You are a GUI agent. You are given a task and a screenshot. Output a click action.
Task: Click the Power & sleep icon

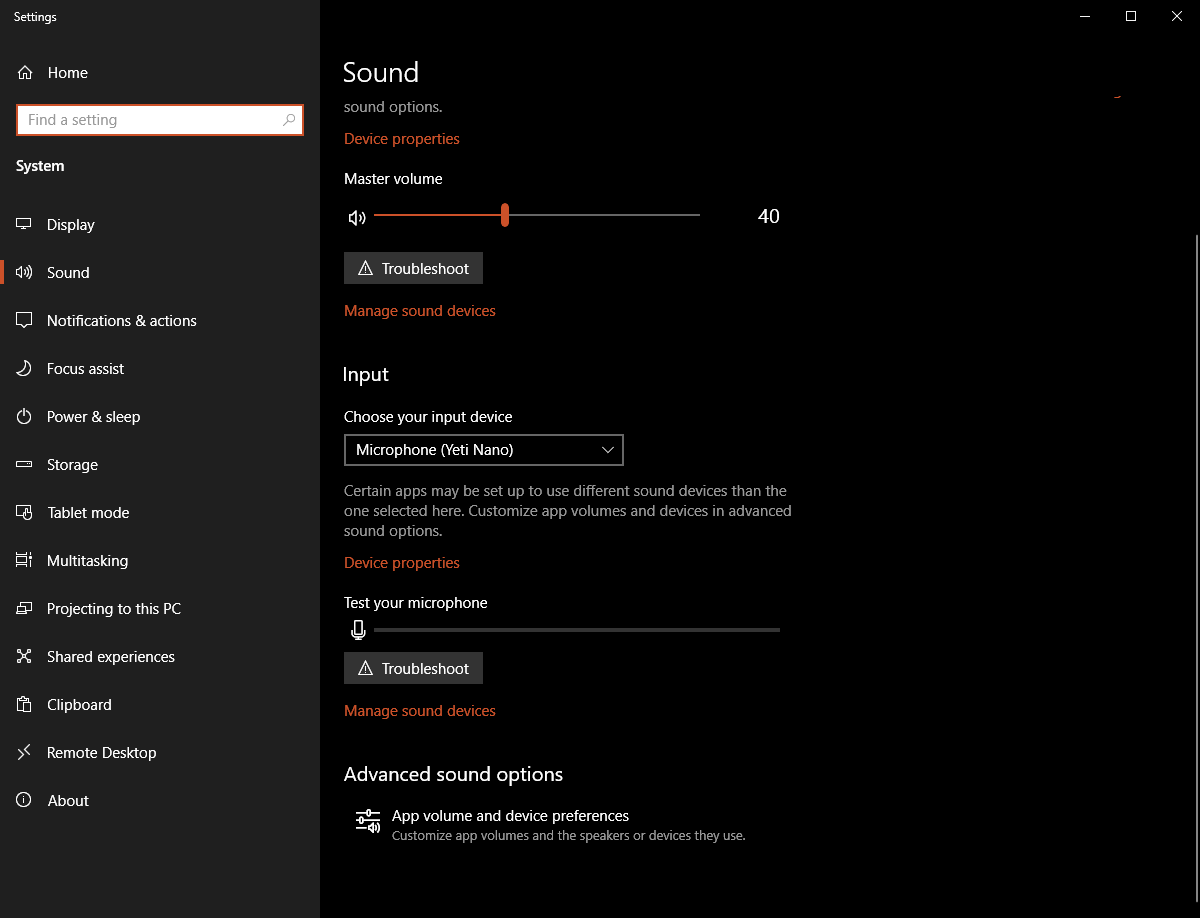tap(25, 417)
